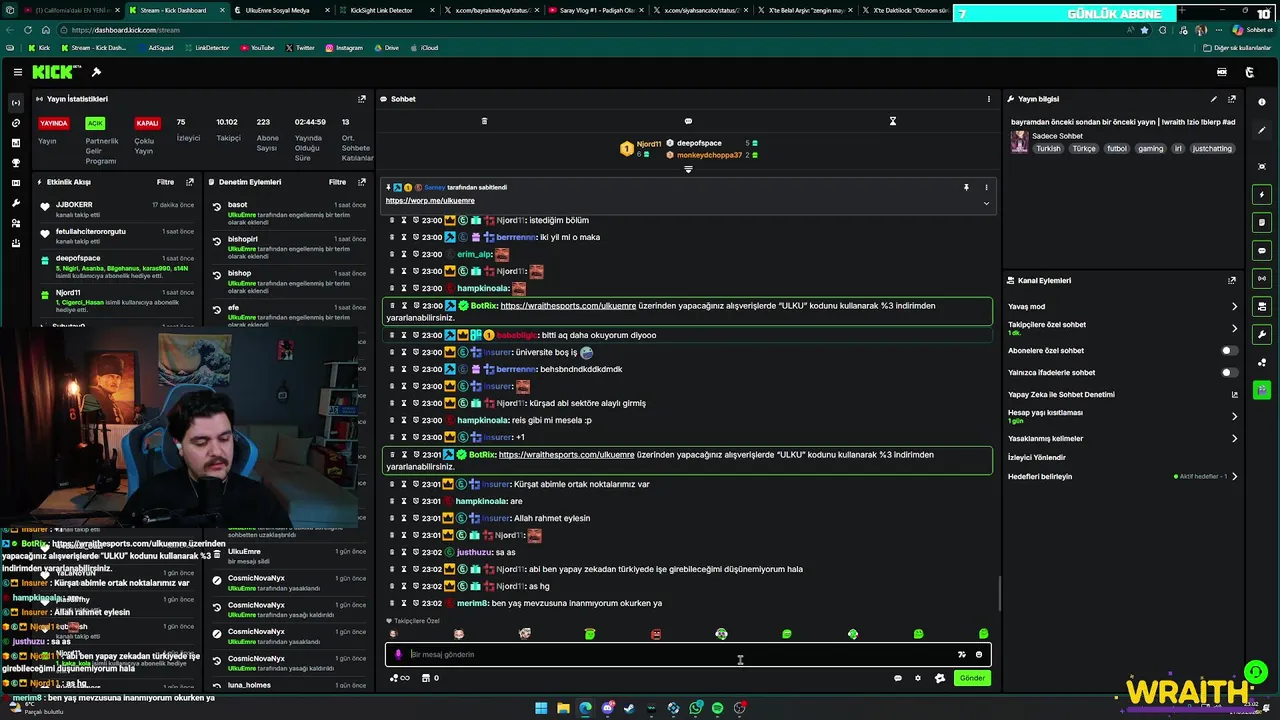Select the stream broadcast icon in left sidebar
The height and width of the screenshot is (720, 1280).
coord(15,103)
